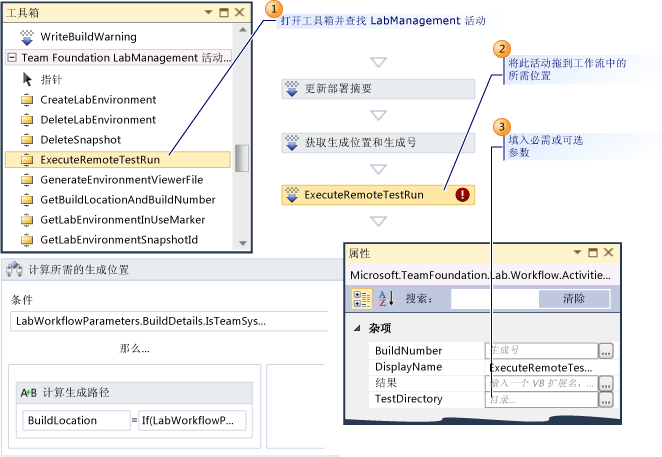This screenshot has height=457, width=662.
Task: Click the 计算所需的生成位置 If-activity icon
Action: click(14, 269)
